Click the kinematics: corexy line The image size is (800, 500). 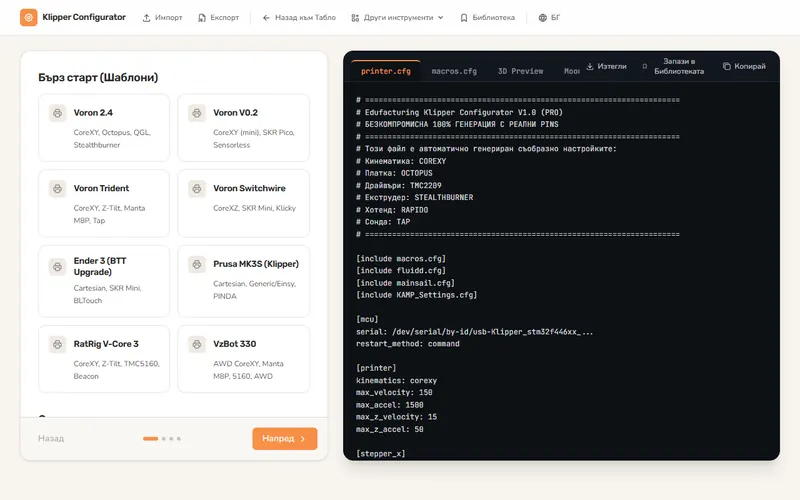[396, 381]
